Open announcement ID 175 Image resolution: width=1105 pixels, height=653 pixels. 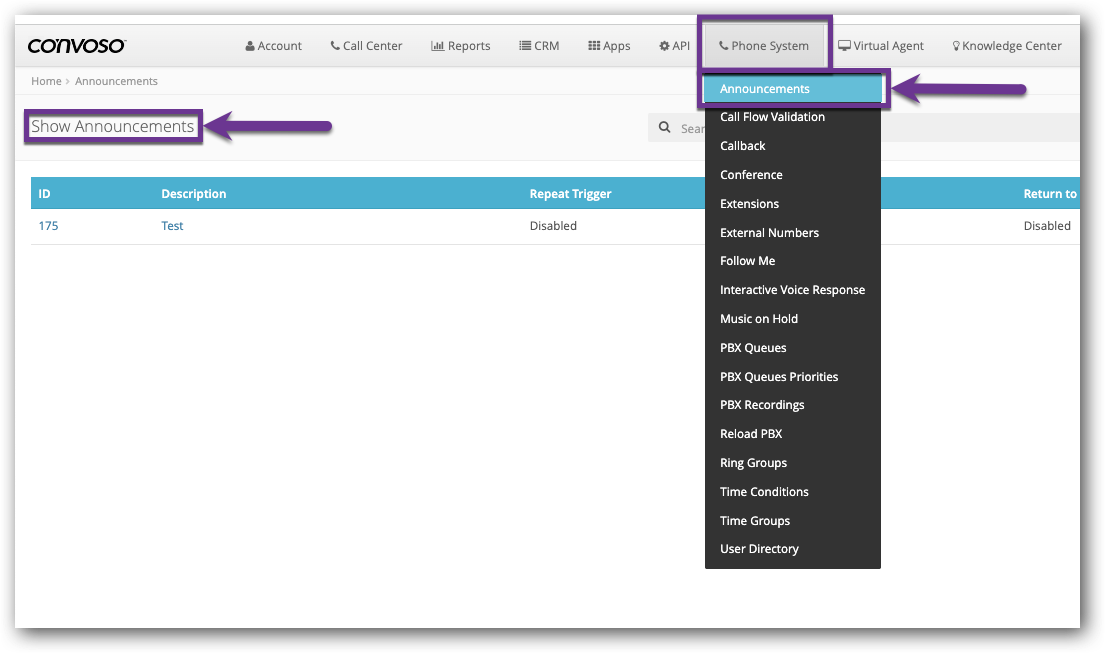pos(48,226)
